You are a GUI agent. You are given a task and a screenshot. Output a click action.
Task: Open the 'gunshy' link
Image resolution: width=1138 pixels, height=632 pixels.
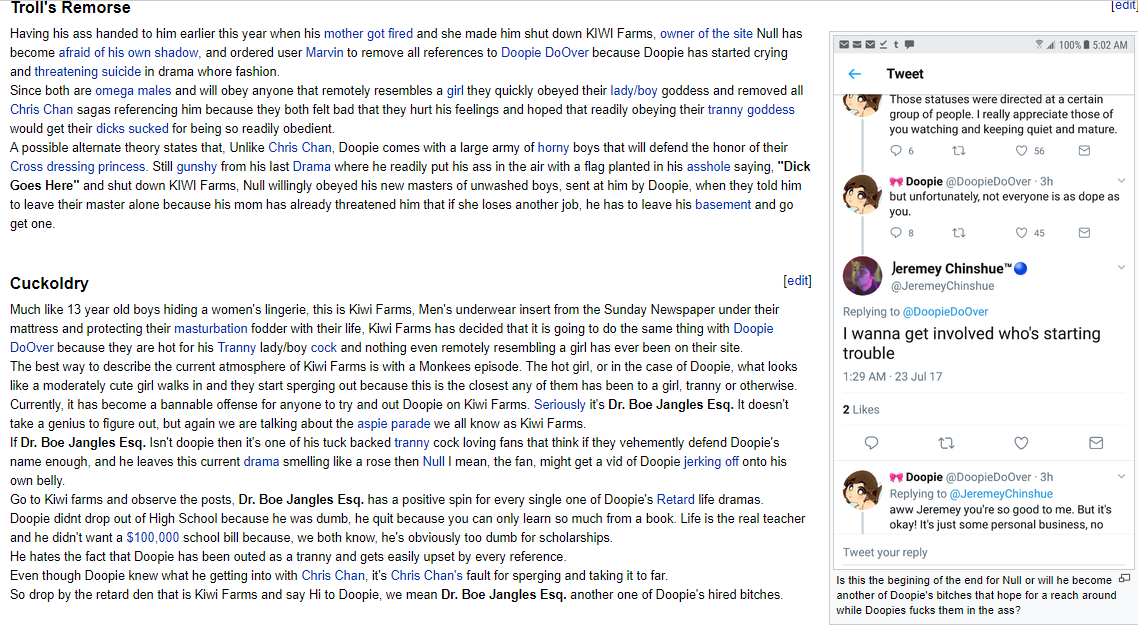[x=197, y=166]
